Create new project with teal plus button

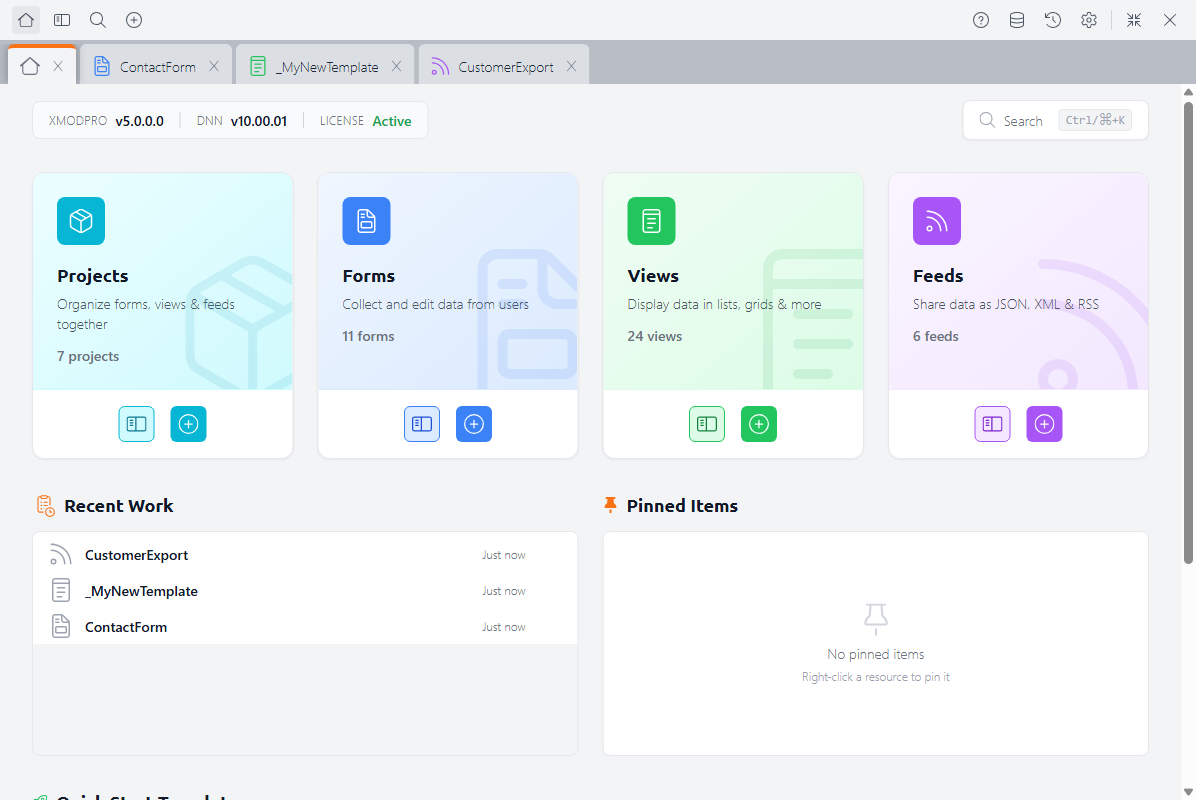coord(188,424)
